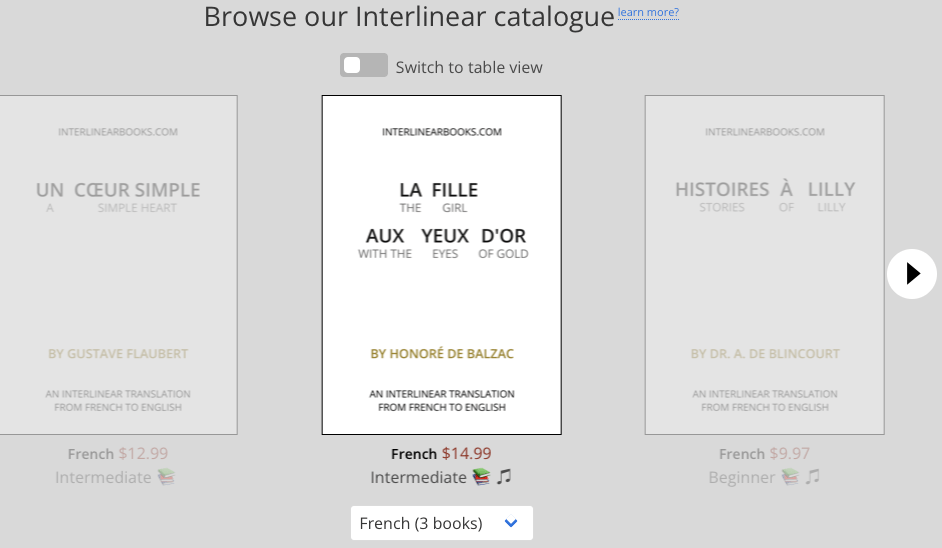Click the music note icon beside Beginner
The width and height of the screenshot is (942, 548).
(x=812, y=477)
